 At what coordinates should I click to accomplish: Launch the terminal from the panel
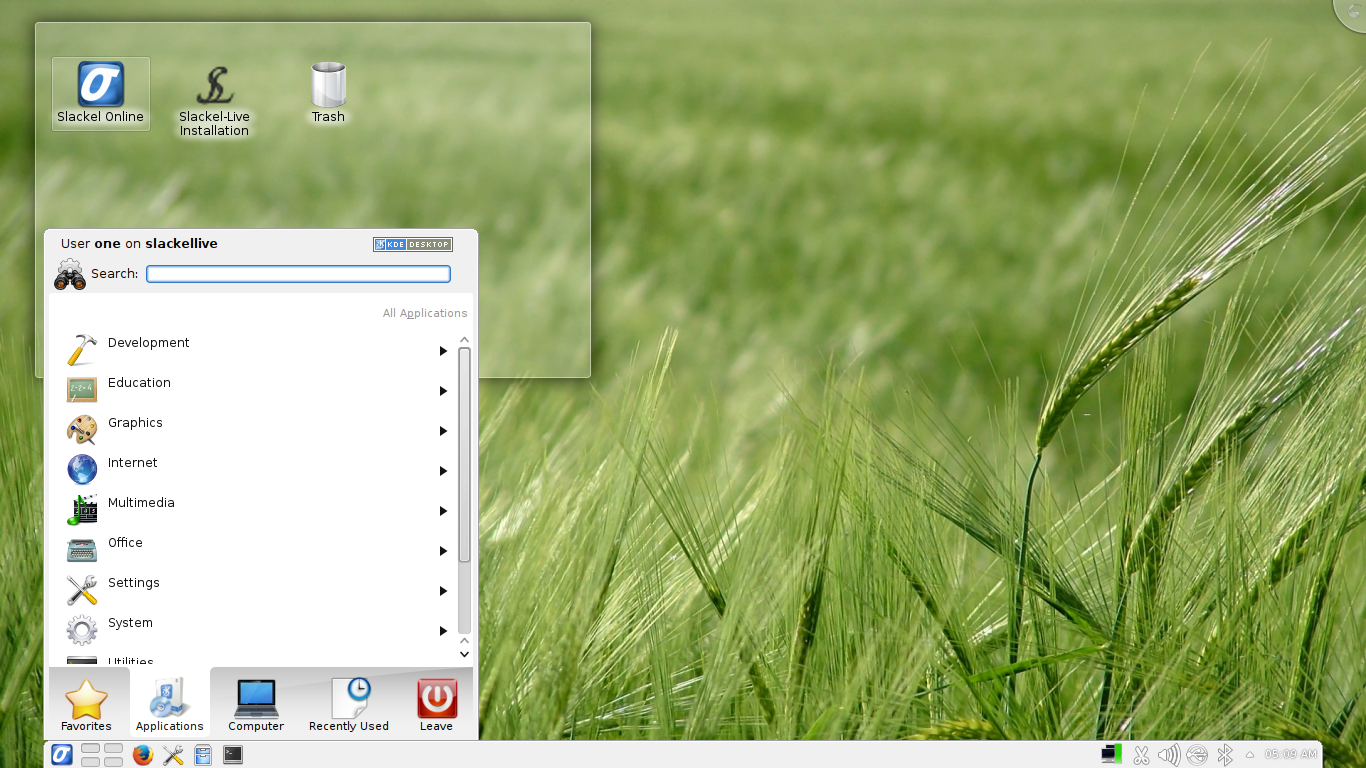point(233,755)
